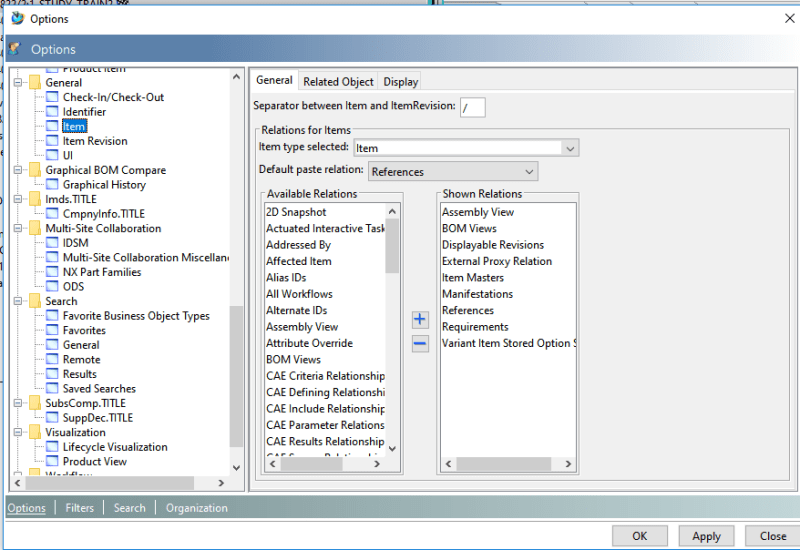Click the Item Revision page icon
The image size is (800, 550).
point(52,140)
